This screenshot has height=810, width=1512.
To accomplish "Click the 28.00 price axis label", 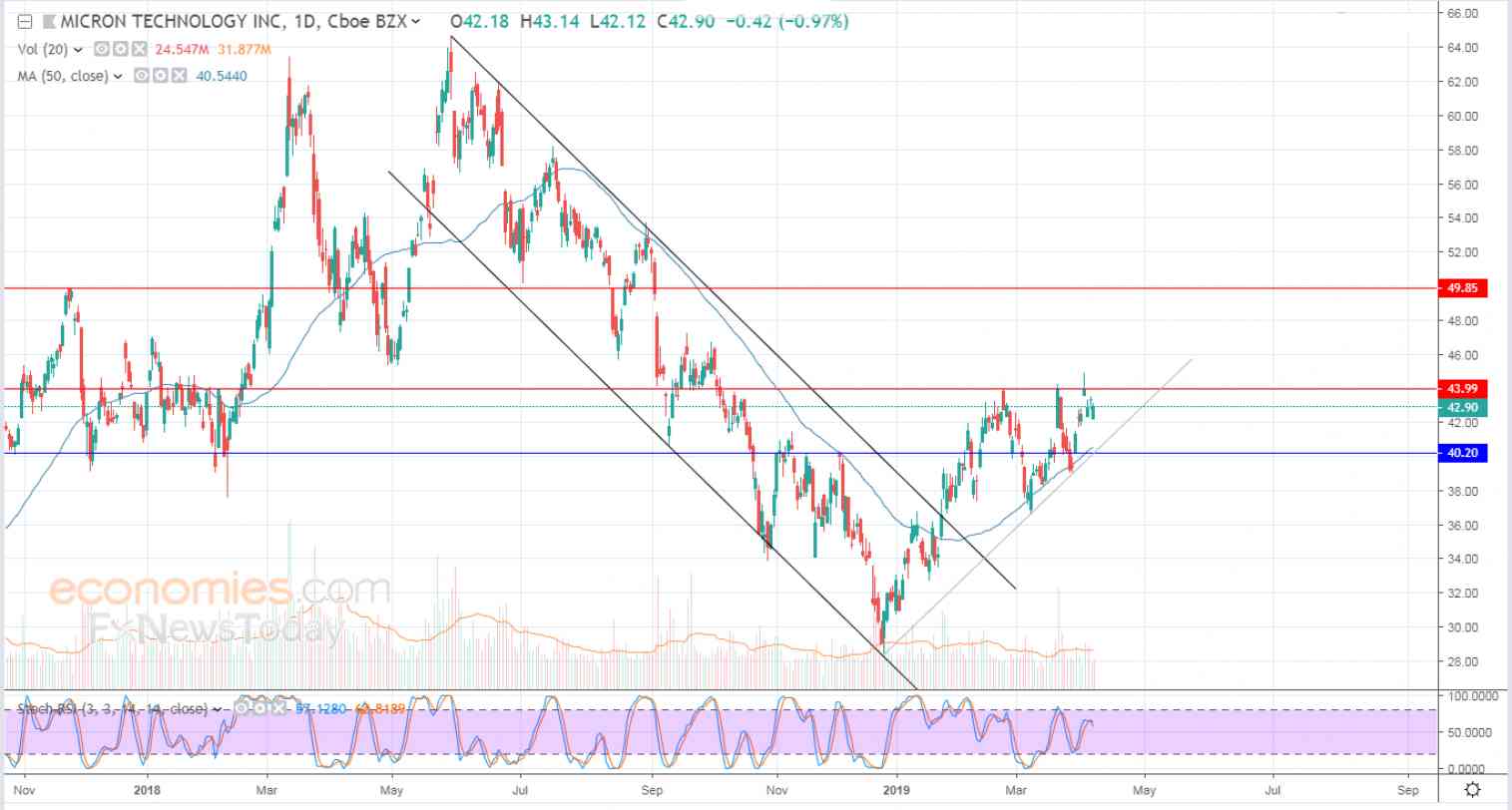I will 1463,661.
